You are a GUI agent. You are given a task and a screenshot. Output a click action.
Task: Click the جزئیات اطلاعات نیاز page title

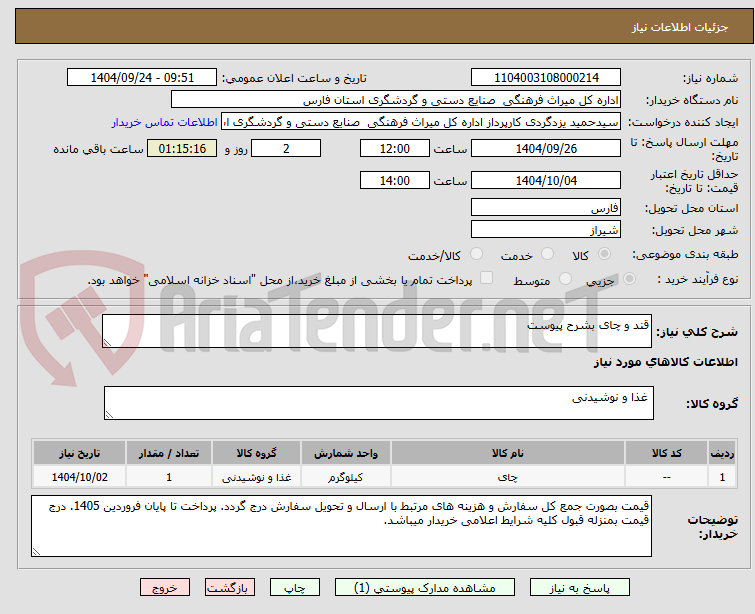click(680, 27)
